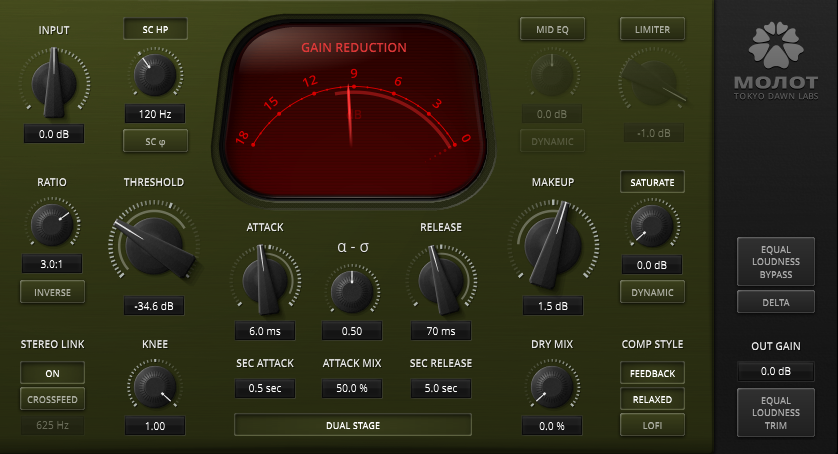The width and height of the screenshot is (838, 454).
Task: Click the ATTACK knob
Action: [265, 280]
